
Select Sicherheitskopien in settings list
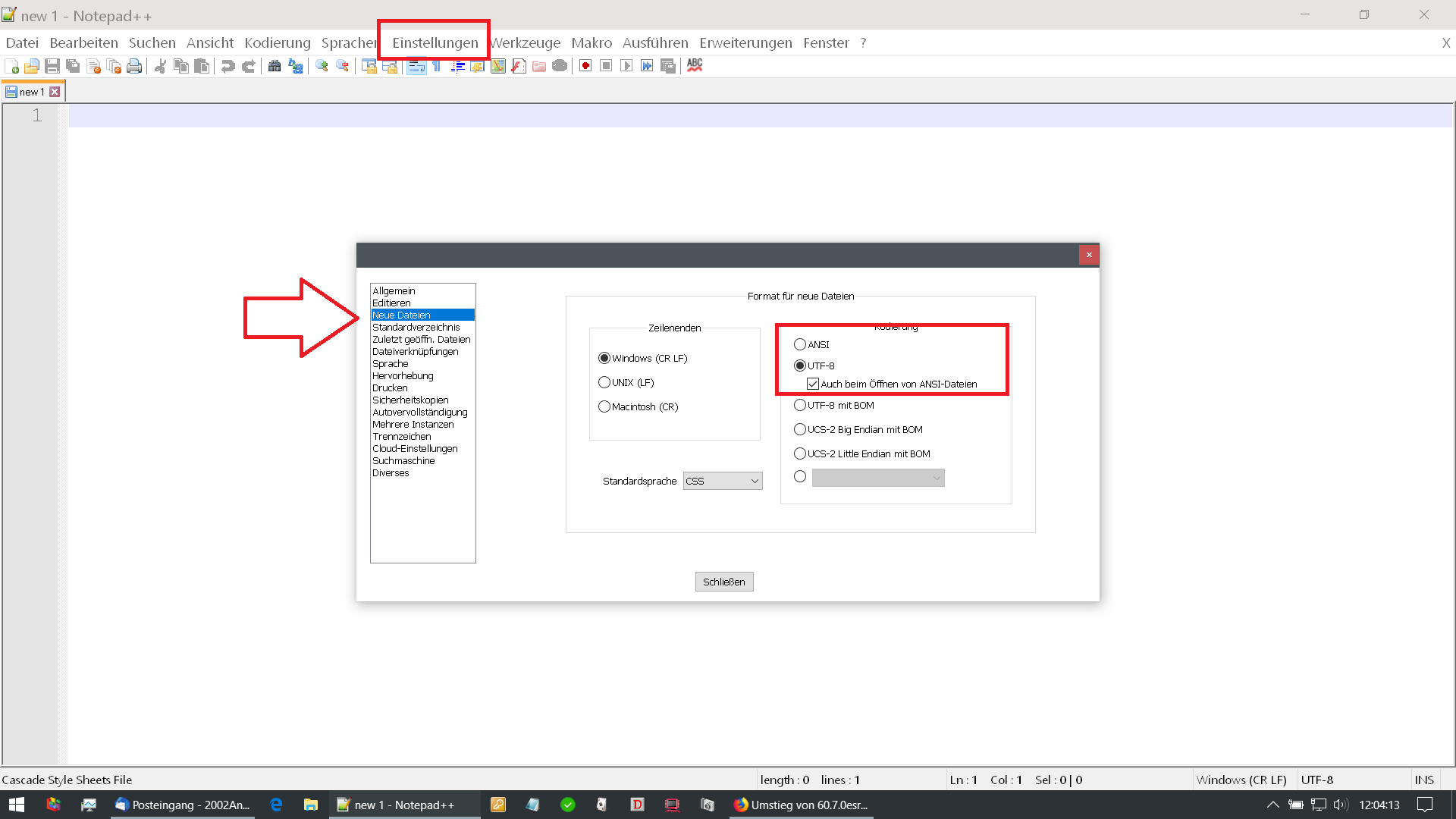point(410,400)
